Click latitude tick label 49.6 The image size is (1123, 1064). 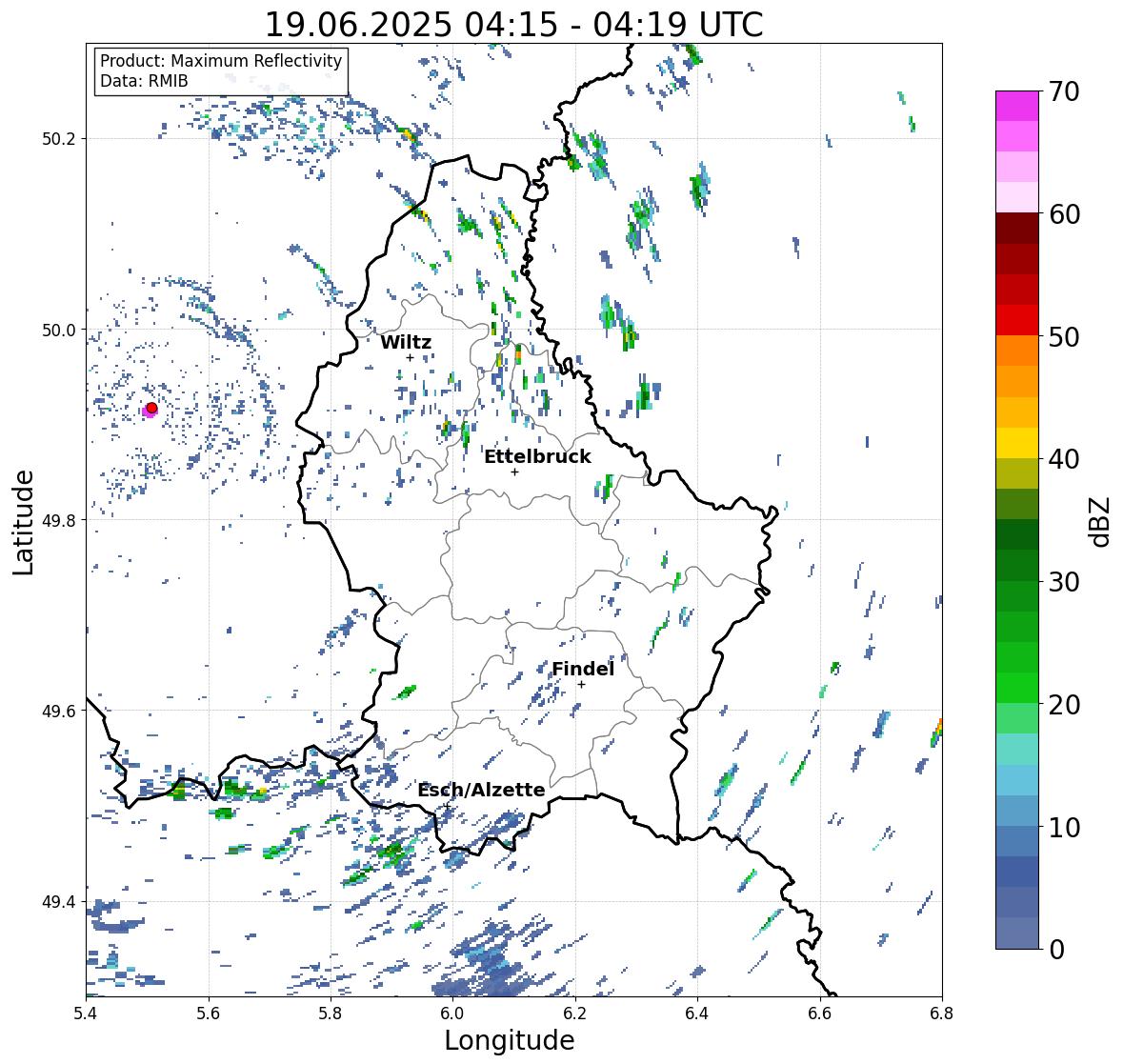(x=59, y=711)
